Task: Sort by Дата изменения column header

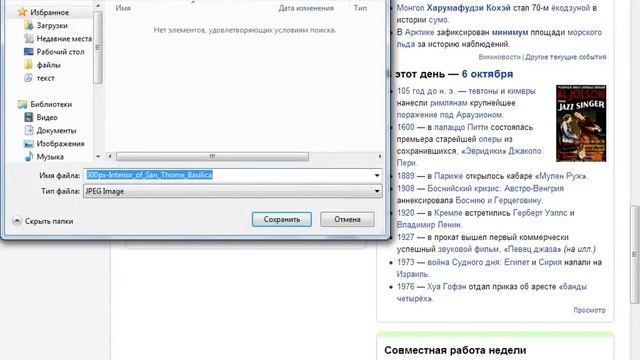Action: pos(306,8)
